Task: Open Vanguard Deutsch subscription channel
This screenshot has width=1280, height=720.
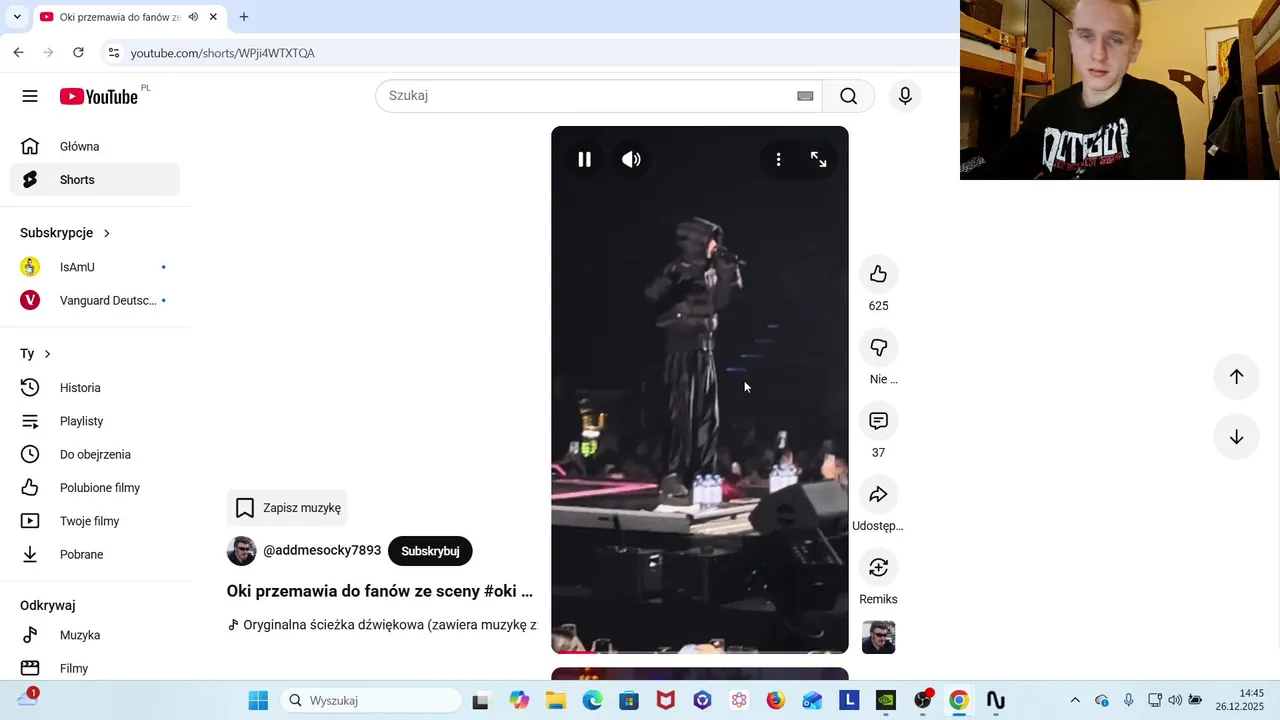Action: (95, 300)
